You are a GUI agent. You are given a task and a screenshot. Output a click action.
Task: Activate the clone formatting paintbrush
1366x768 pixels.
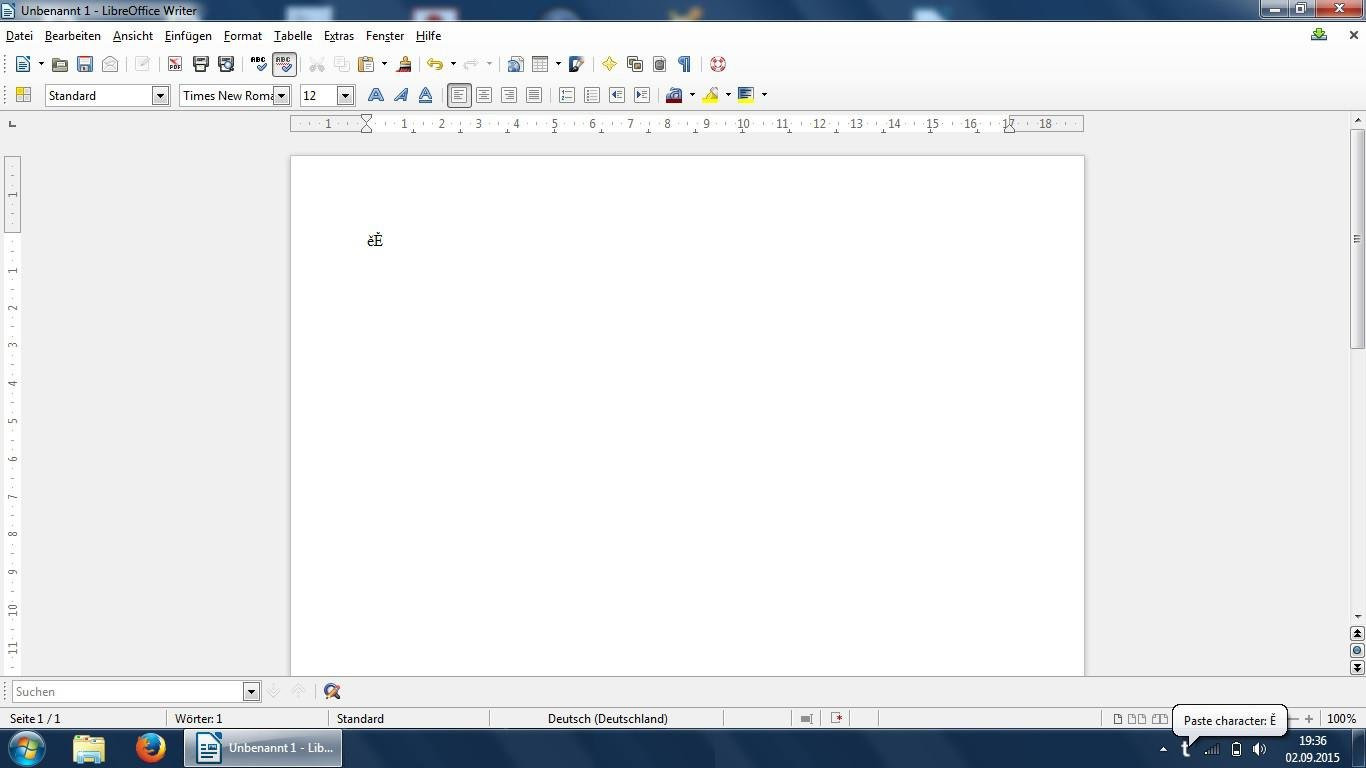[404, 64]
